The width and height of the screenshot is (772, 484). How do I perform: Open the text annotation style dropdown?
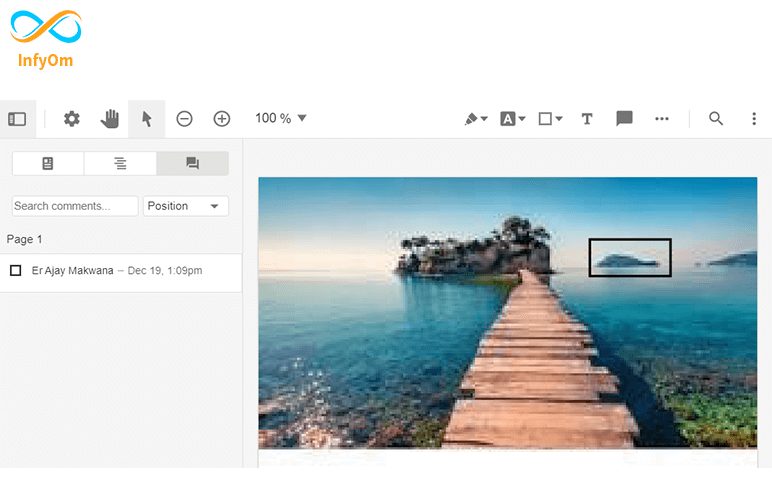(513, 119)
